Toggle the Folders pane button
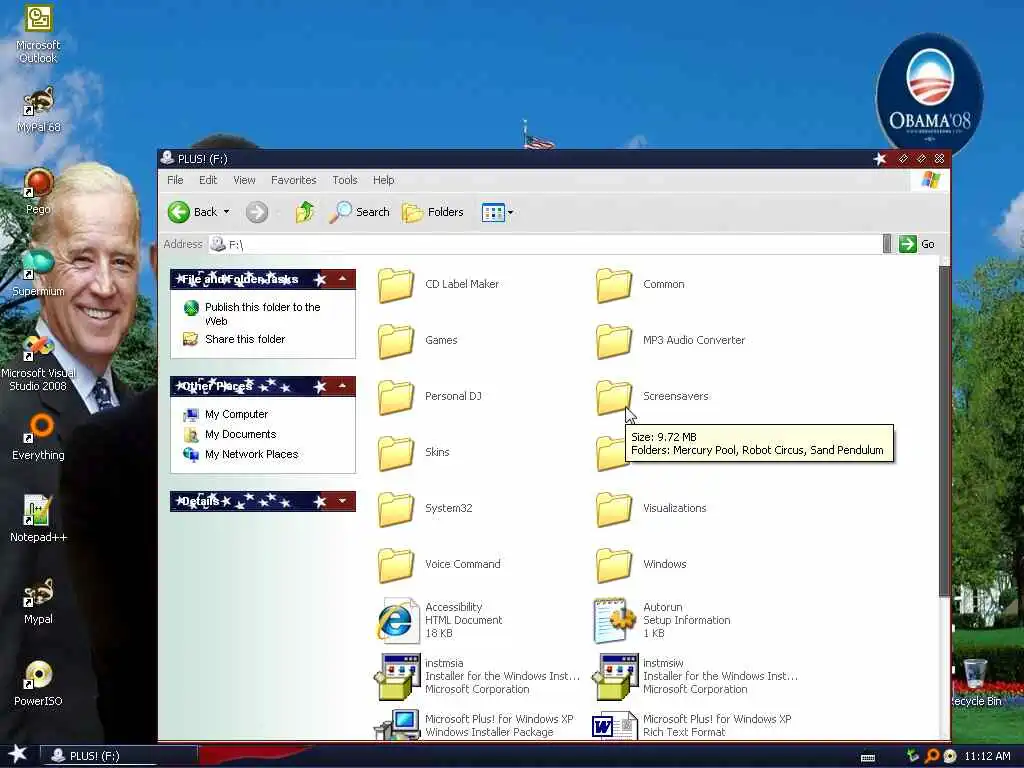The width and height of the screenshot is (1024, 768). (432, 212)
